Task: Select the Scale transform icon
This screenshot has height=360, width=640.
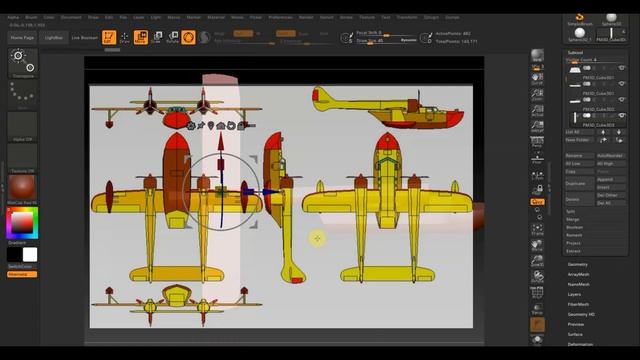Action: click(156, 37)
